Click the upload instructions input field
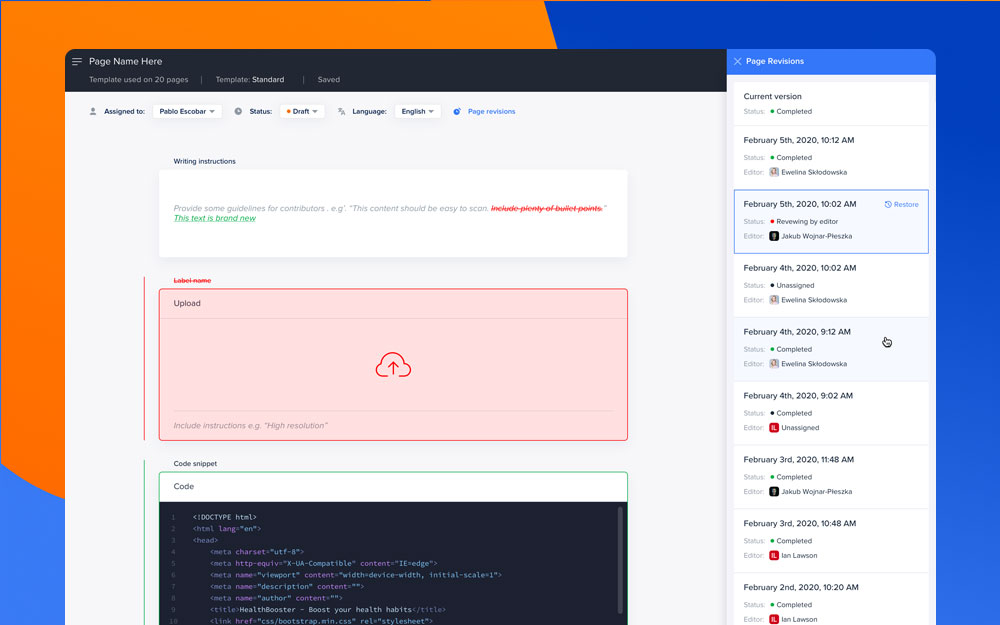The image size is (1000, 625). point(393,425)
